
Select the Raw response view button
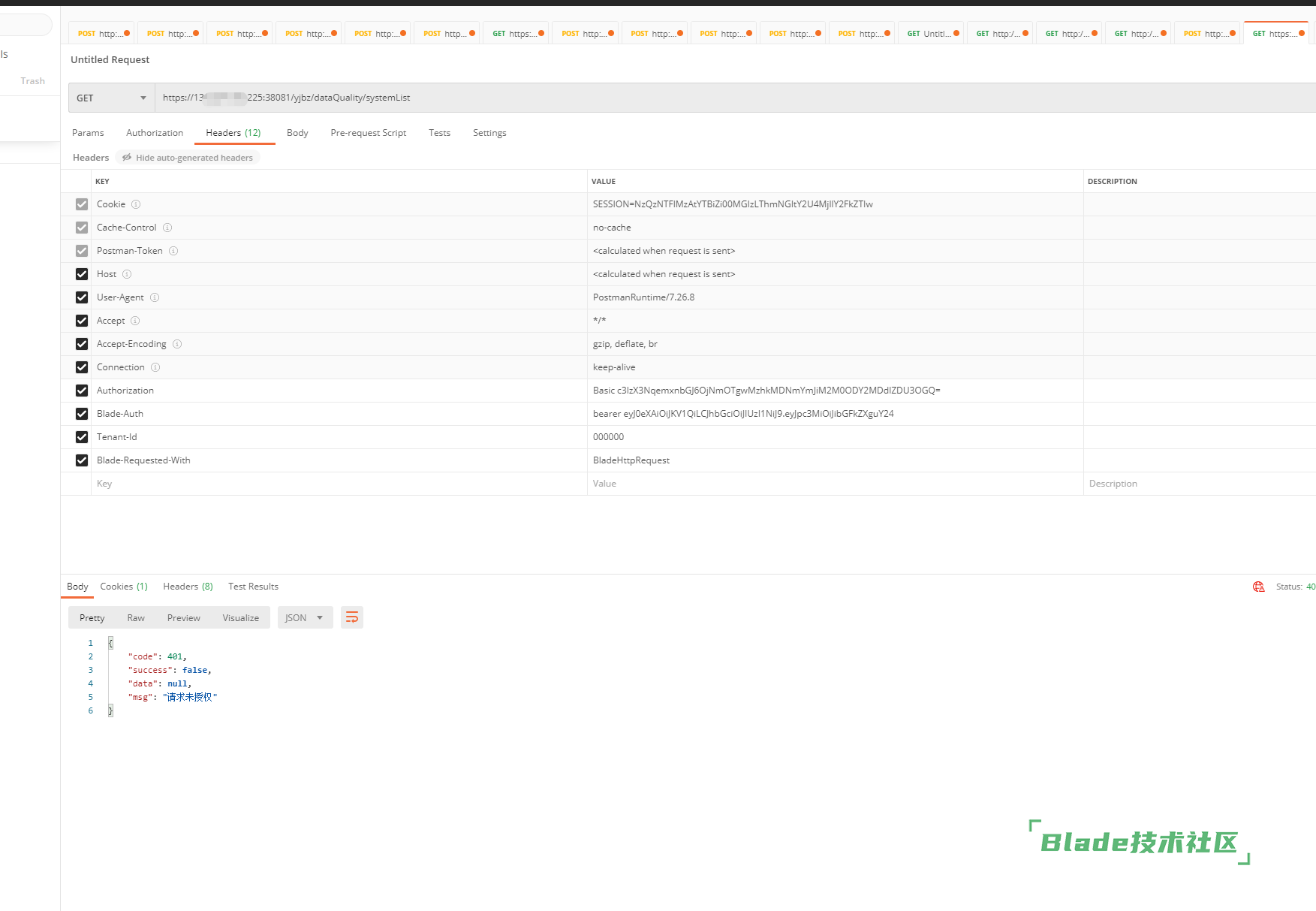click(x=136, y=617)
